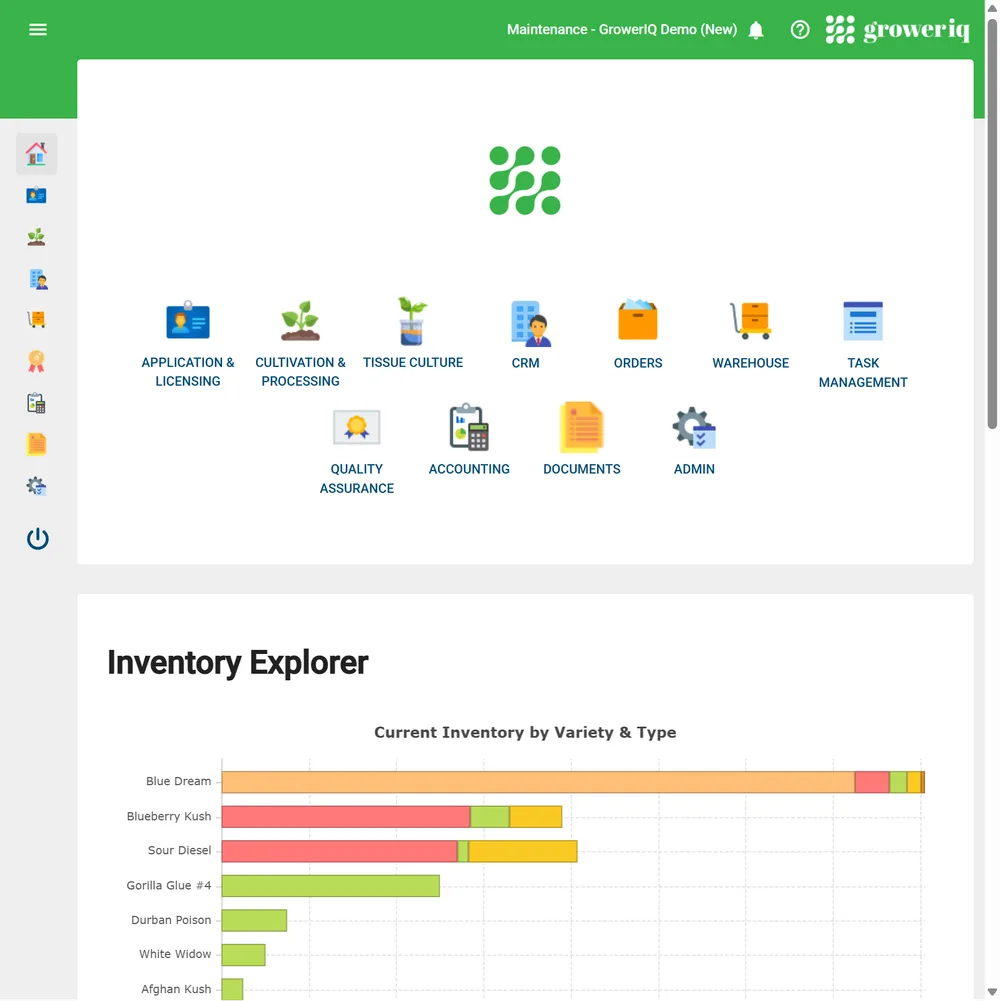The height and width of the screenshot is (1001, 1000).
Task: Click the scrollbar down arrow
Action: (992, 993)
